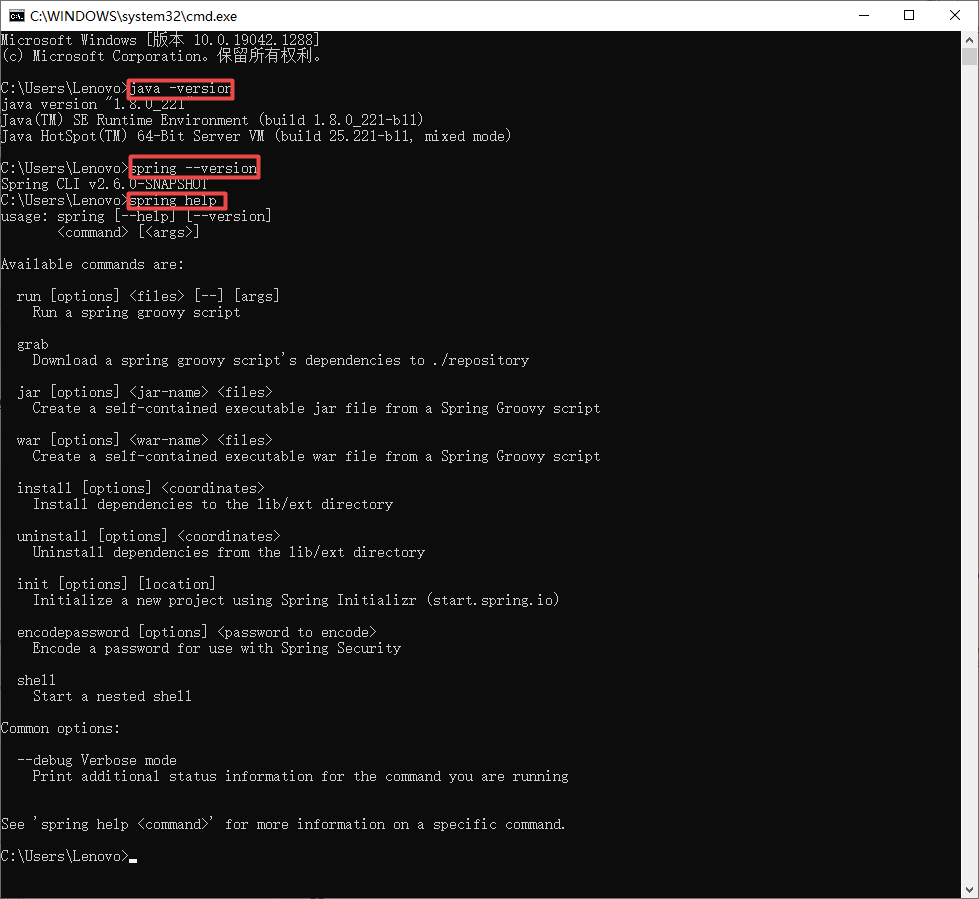Image resolution: width=979 pixels, height=899 pixels.
Task: Click the window title 'C:\WINDOWS\system32\cmd.exe'
Action: tap(134, 16)
